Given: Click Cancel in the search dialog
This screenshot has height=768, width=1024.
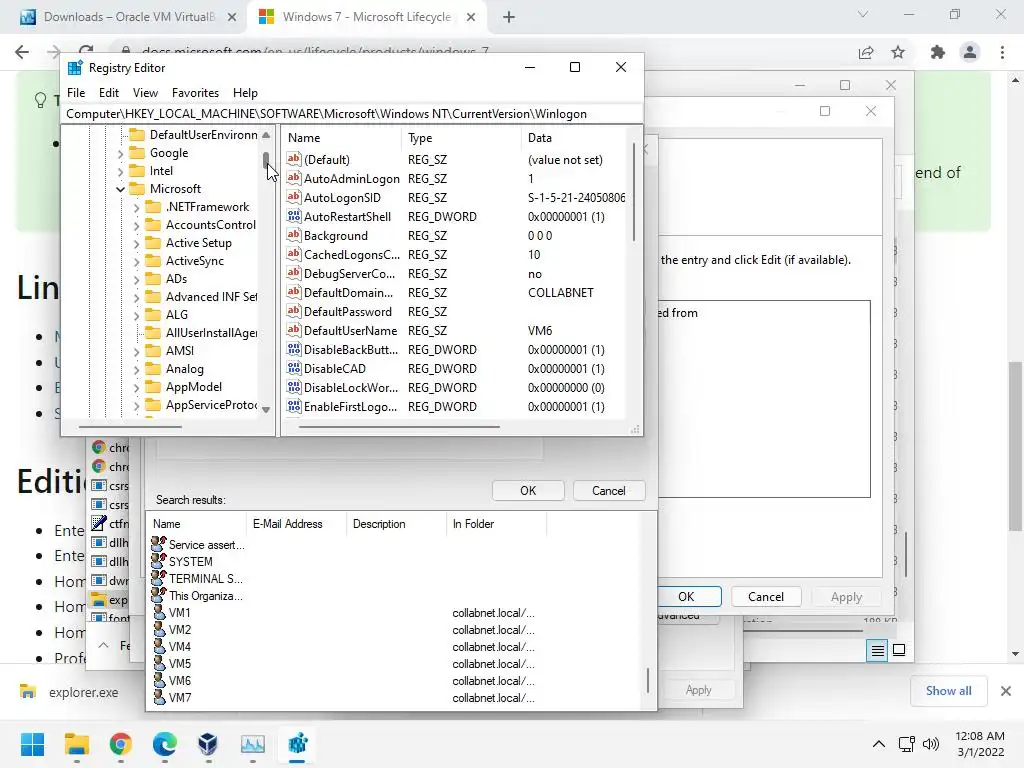Looking at the screenshot, I should pos(609,490).
